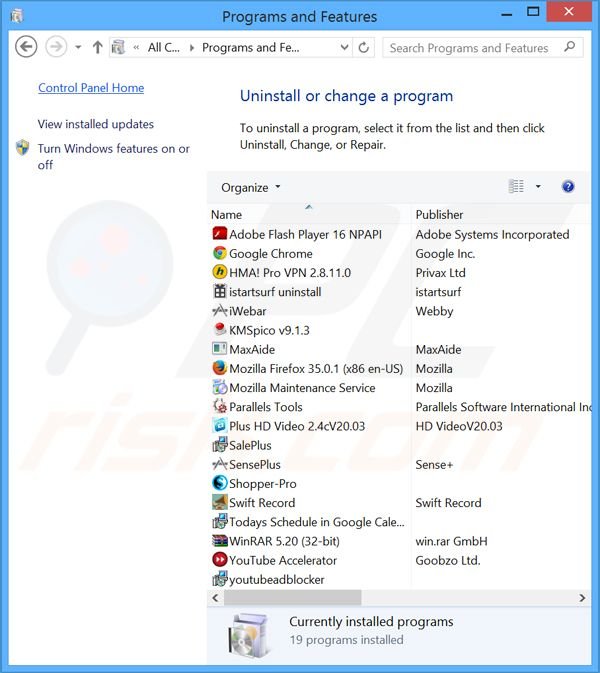The image size is (600, 673).
Task: Click the Programs and Fe... breadcrumb segment
Action: (x=251, y=48)
